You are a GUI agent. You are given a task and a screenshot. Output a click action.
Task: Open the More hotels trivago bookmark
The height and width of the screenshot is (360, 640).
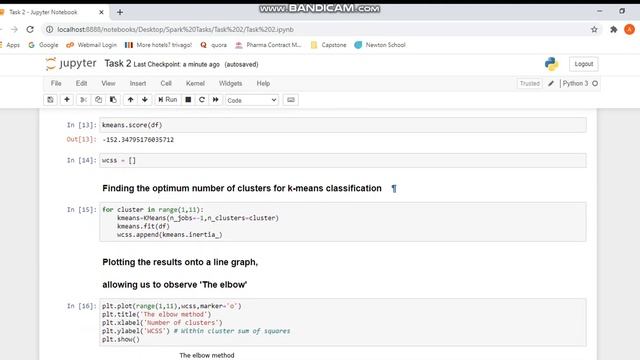click(158, 45)
